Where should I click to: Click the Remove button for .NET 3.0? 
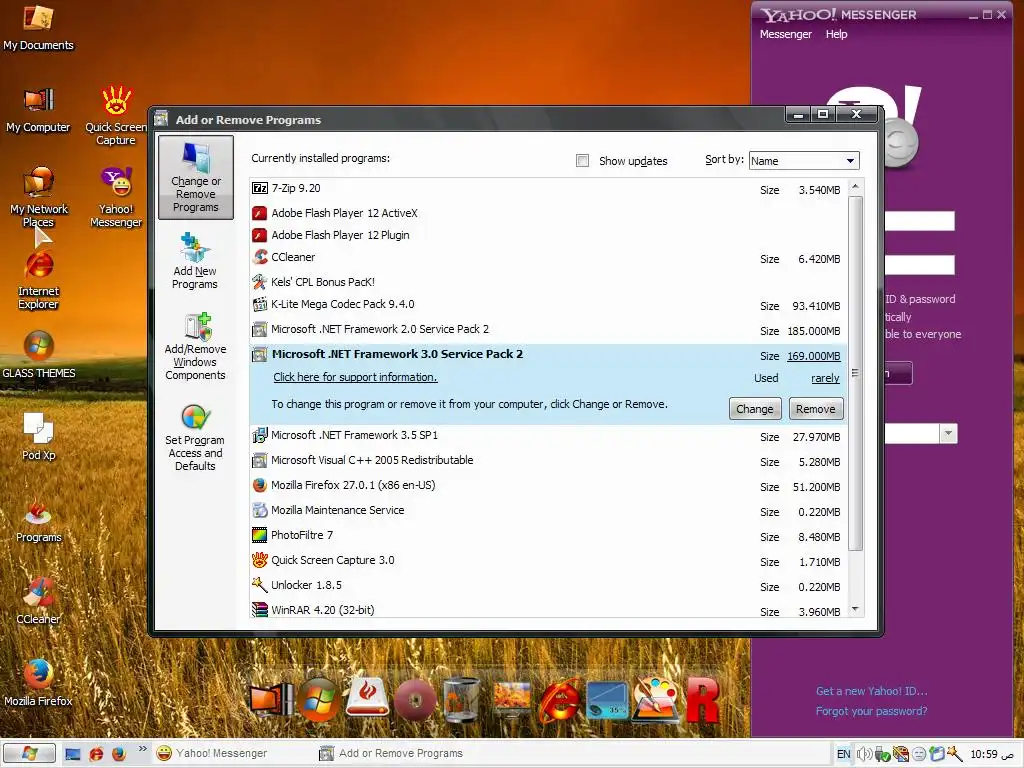(816, 409)
